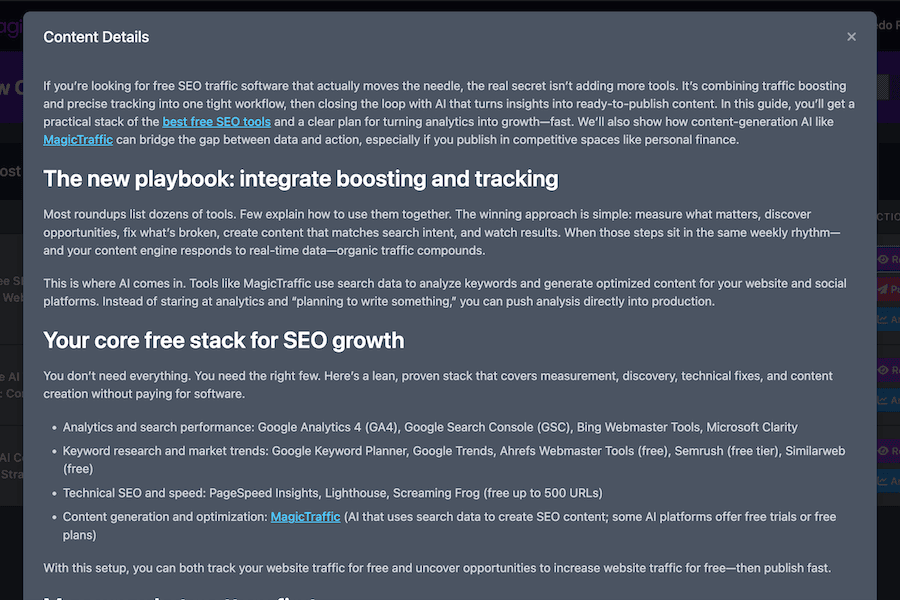Click the heading "The new playbook: integrate boosting and tracking"
This screenshot has width=900, height=600.
(x=300, y=180)
